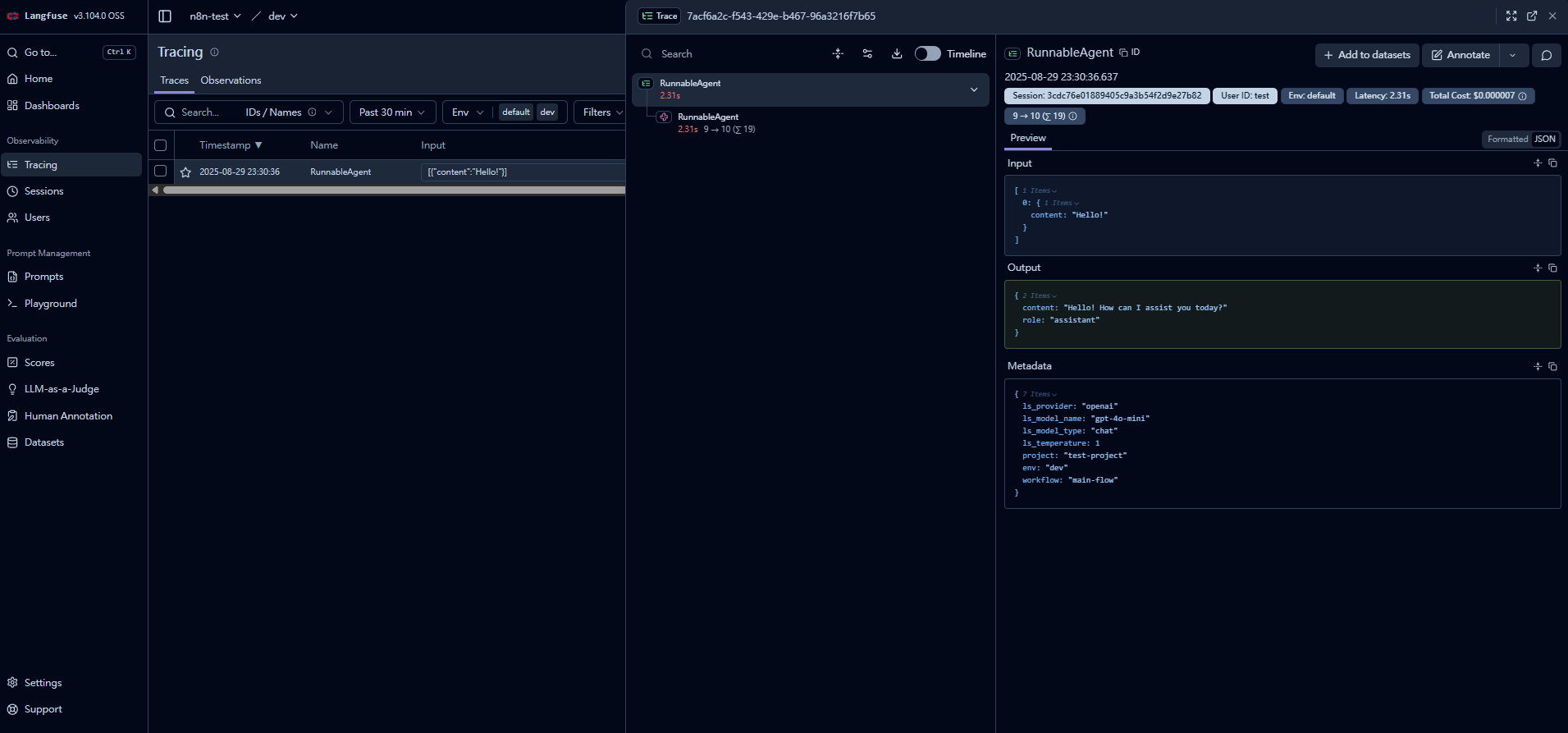Click the download trace icon

897,54
